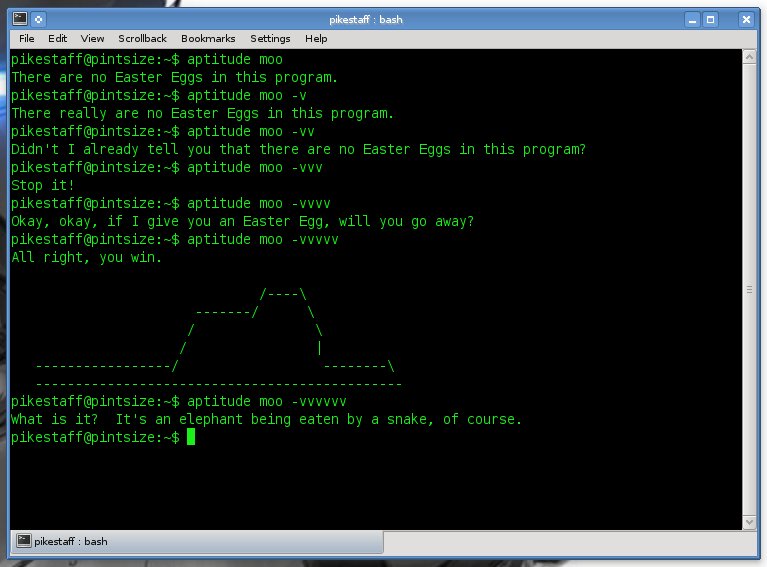Click the terminal icon on bash tab
The height and width of the screenshot is (567, 767).
point(23,541)
